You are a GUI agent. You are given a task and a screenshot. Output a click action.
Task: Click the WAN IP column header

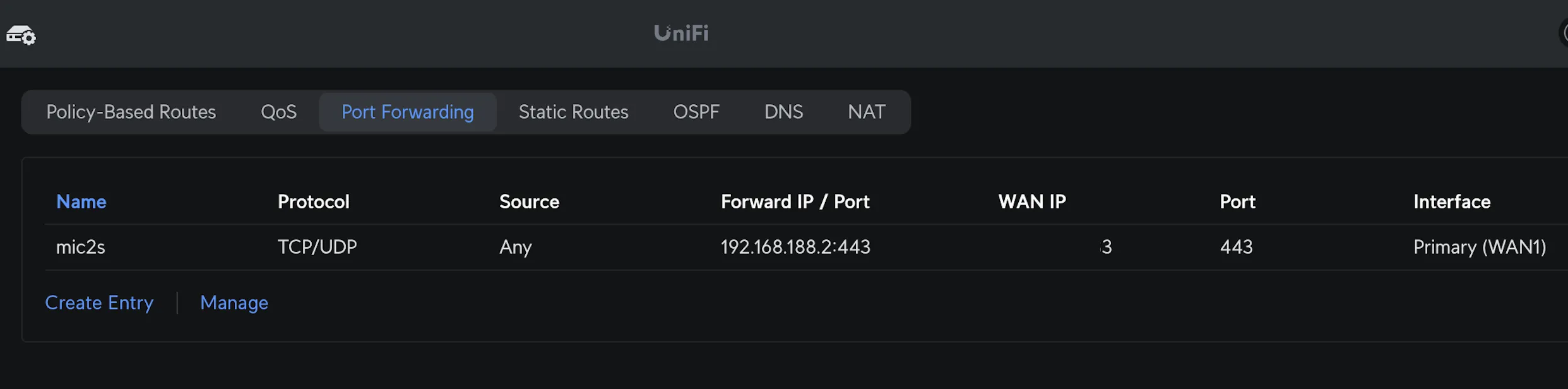click(1031, 201)
